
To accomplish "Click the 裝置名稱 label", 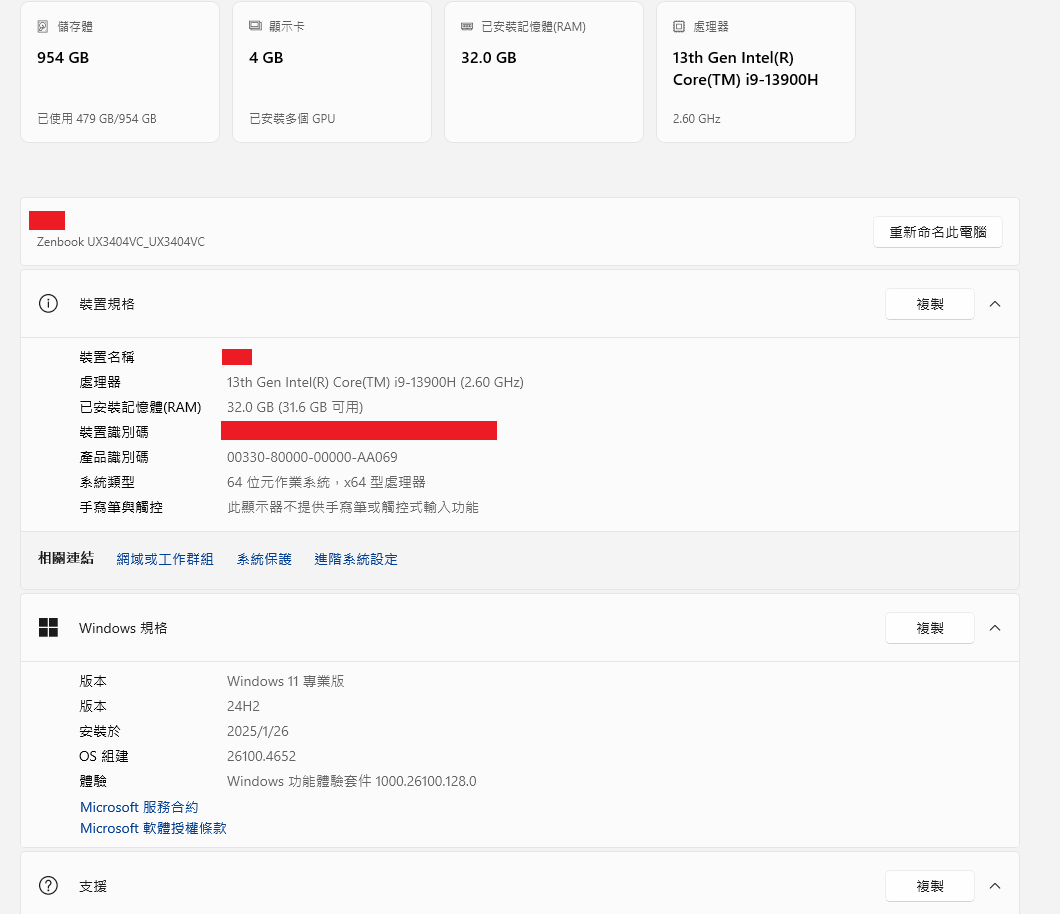I will click(107, 357).
